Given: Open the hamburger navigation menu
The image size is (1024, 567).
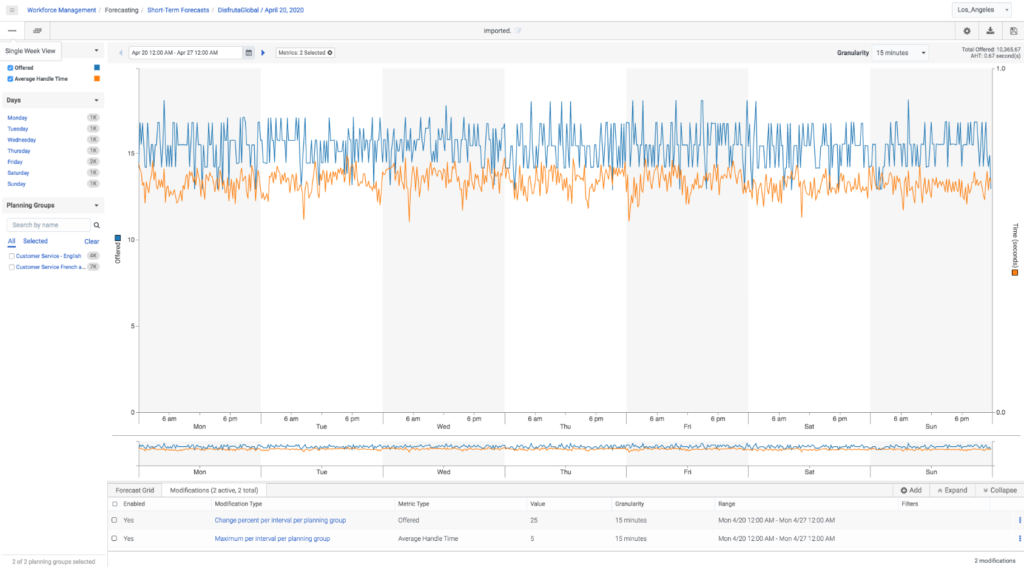Looking at the screenshot, I should (x=12, y=10).
